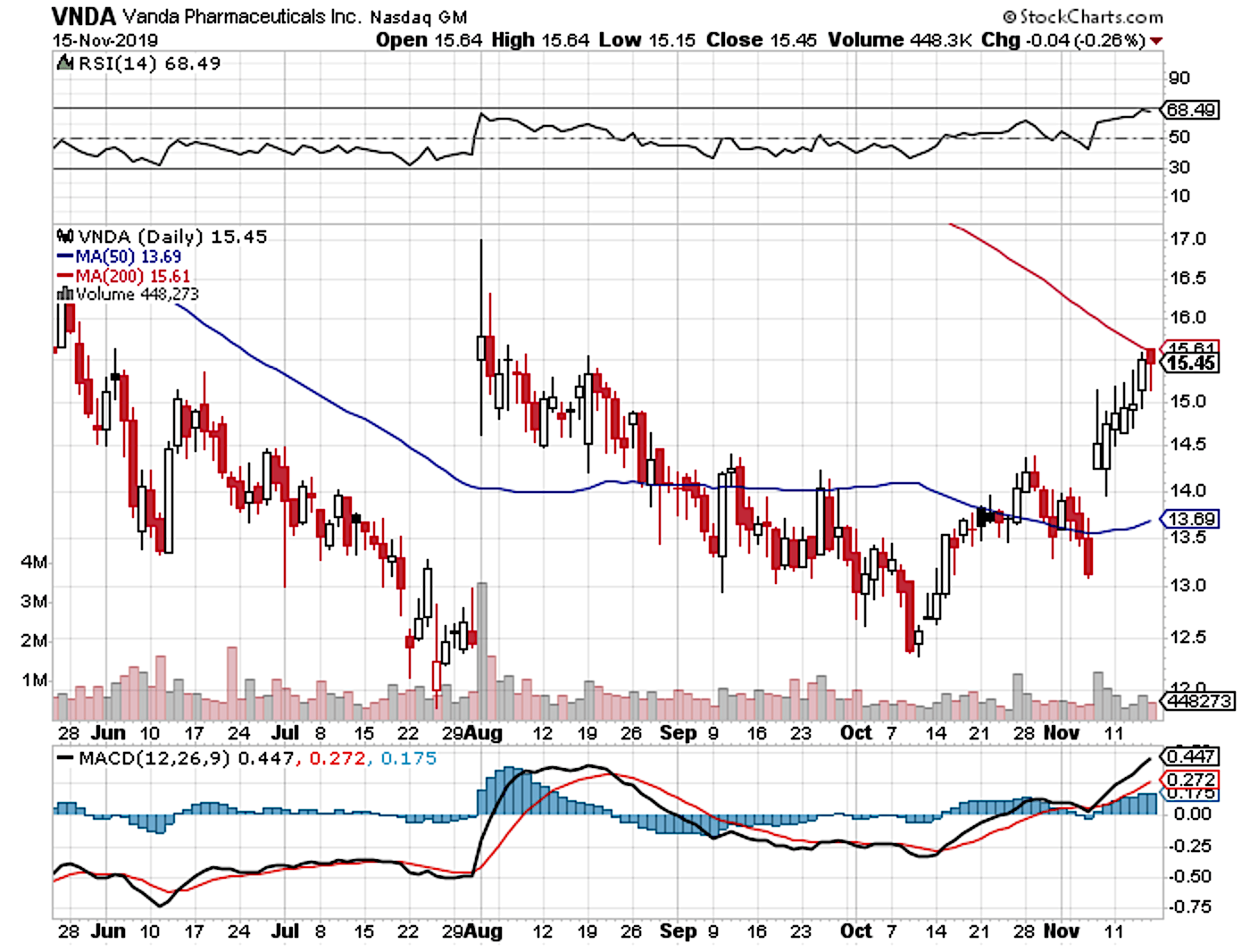
Task: Click the 15.45 last price tag on price axis
Action: click(x=1191, y=363)
